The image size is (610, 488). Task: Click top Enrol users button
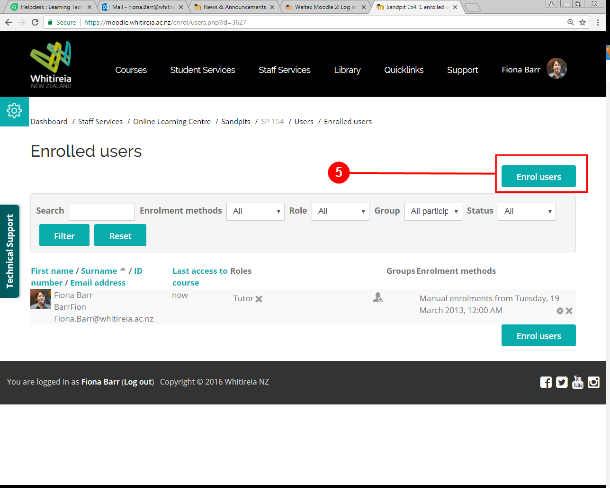(x=538, y=176)
